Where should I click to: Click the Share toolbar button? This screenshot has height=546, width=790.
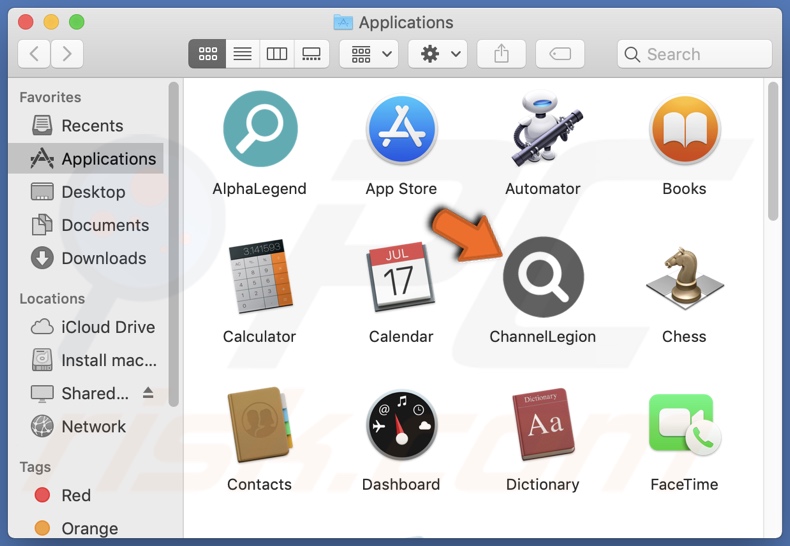point(501,54)
